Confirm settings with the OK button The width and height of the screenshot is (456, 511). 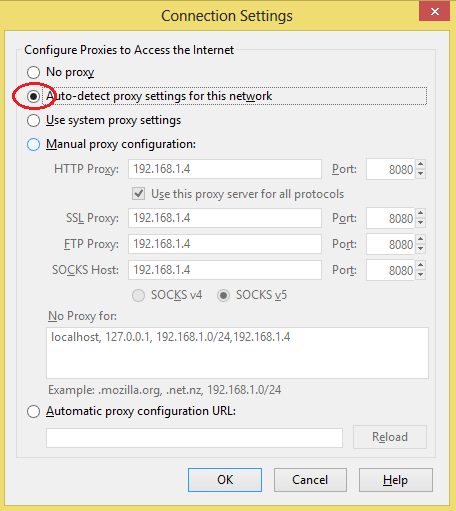point(225,480)
